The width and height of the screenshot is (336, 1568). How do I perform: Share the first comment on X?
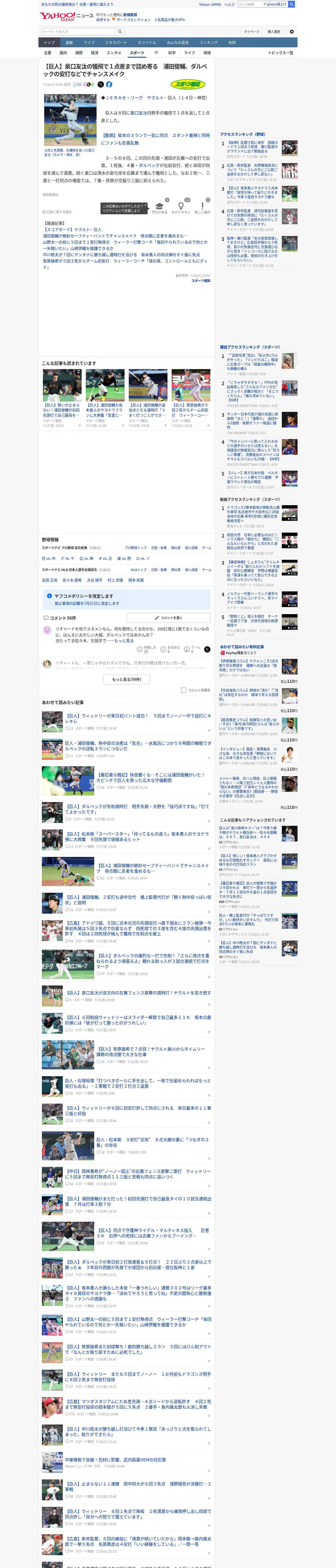coord(207,649)
